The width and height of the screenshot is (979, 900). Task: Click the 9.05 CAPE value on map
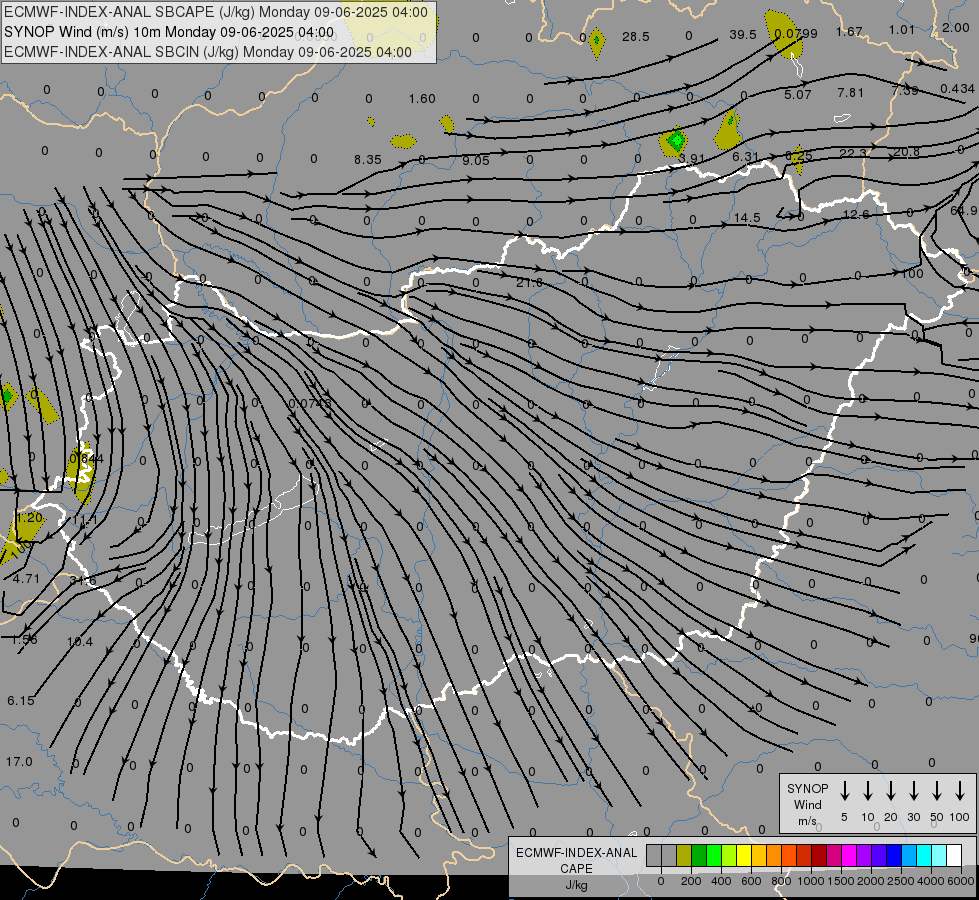(x=476, y=161)
